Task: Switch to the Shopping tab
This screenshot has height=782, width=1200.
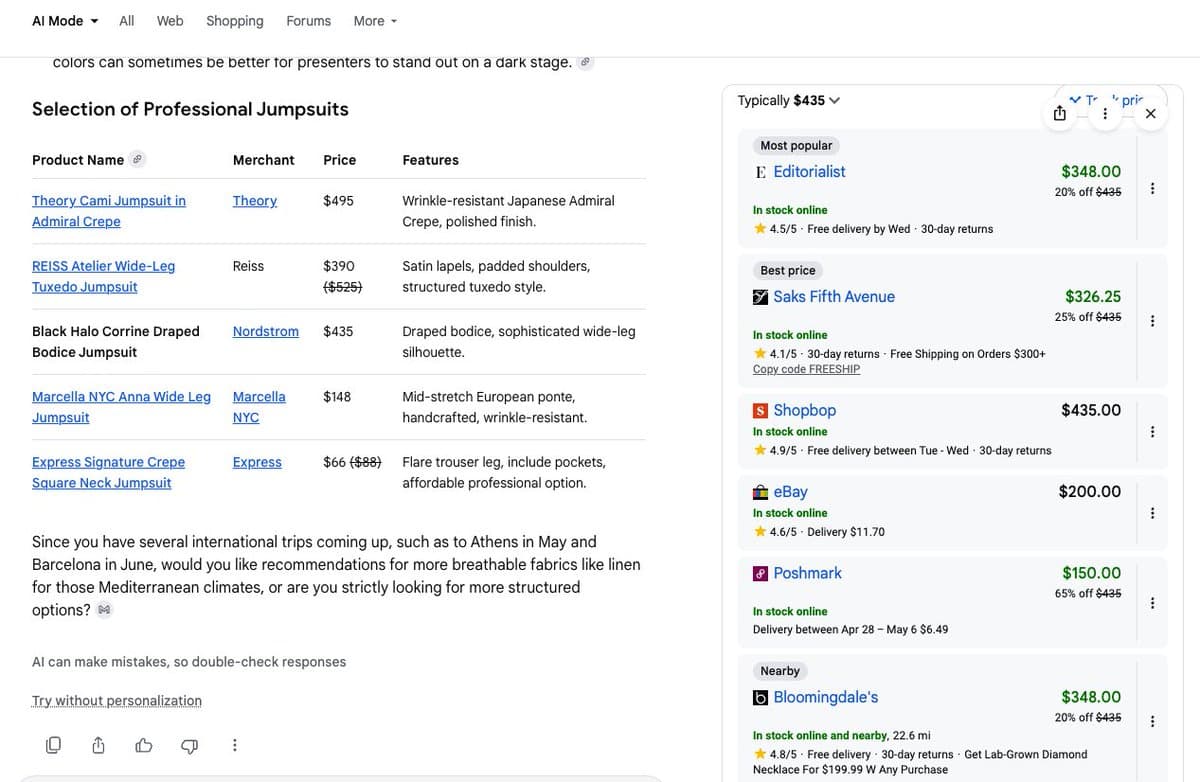Action: click(x=234, y=20)
